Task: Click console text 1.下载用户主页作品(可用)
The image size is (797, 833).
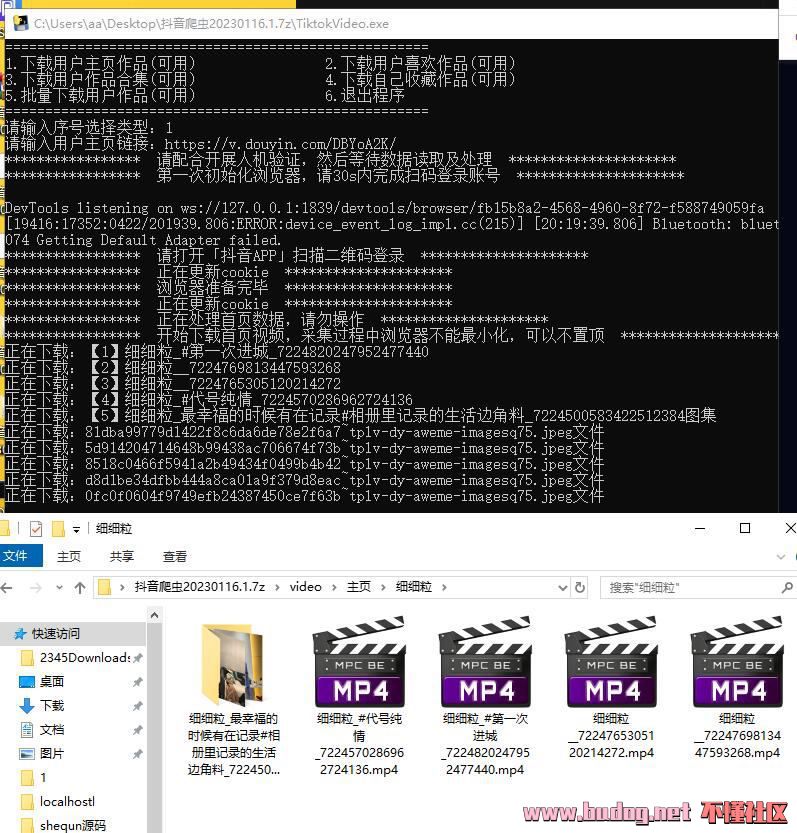Action: 100,63
